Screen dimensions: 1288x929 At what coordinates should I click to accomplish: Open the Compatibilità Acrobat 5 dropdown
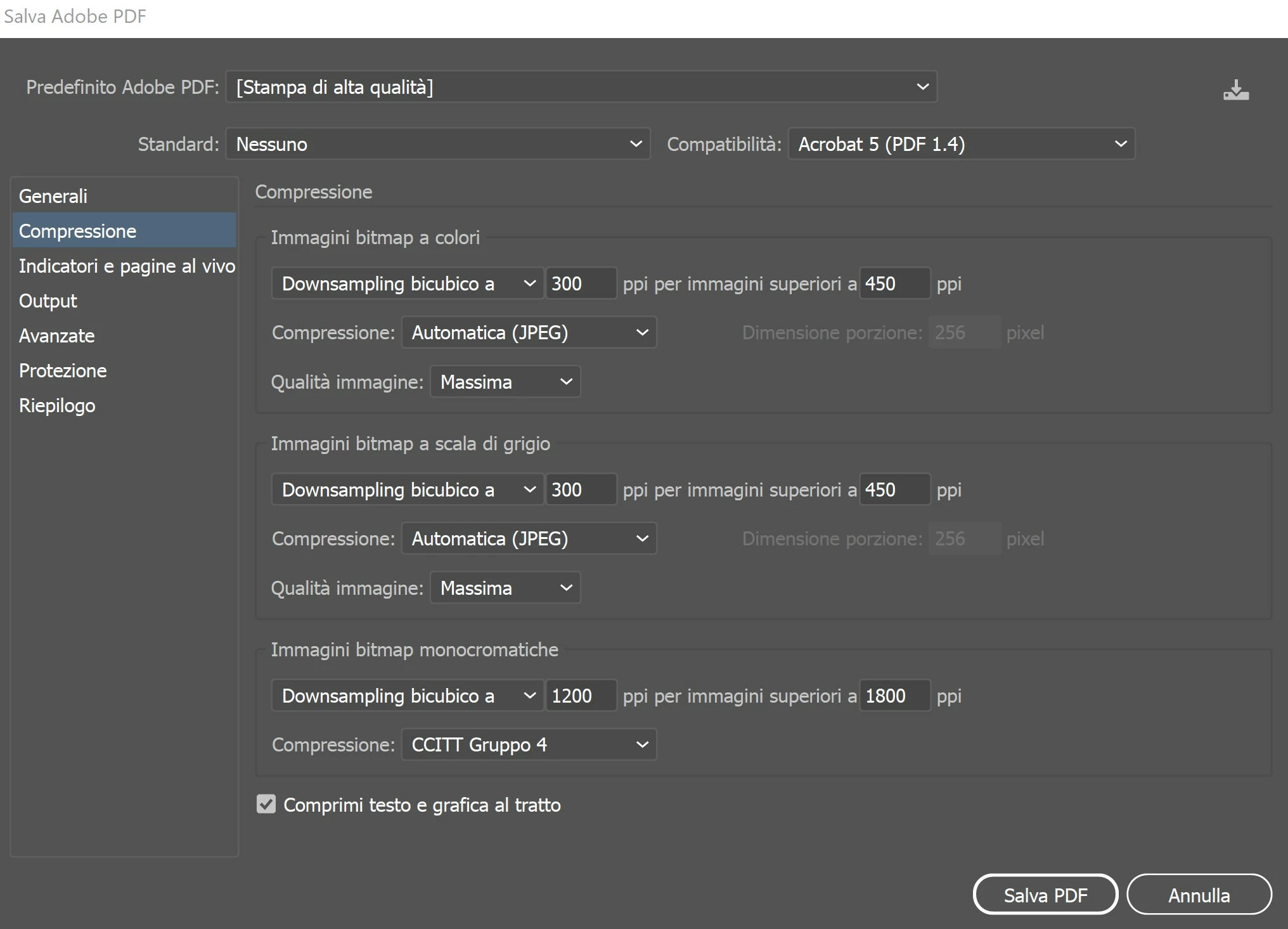coord(961,144)
